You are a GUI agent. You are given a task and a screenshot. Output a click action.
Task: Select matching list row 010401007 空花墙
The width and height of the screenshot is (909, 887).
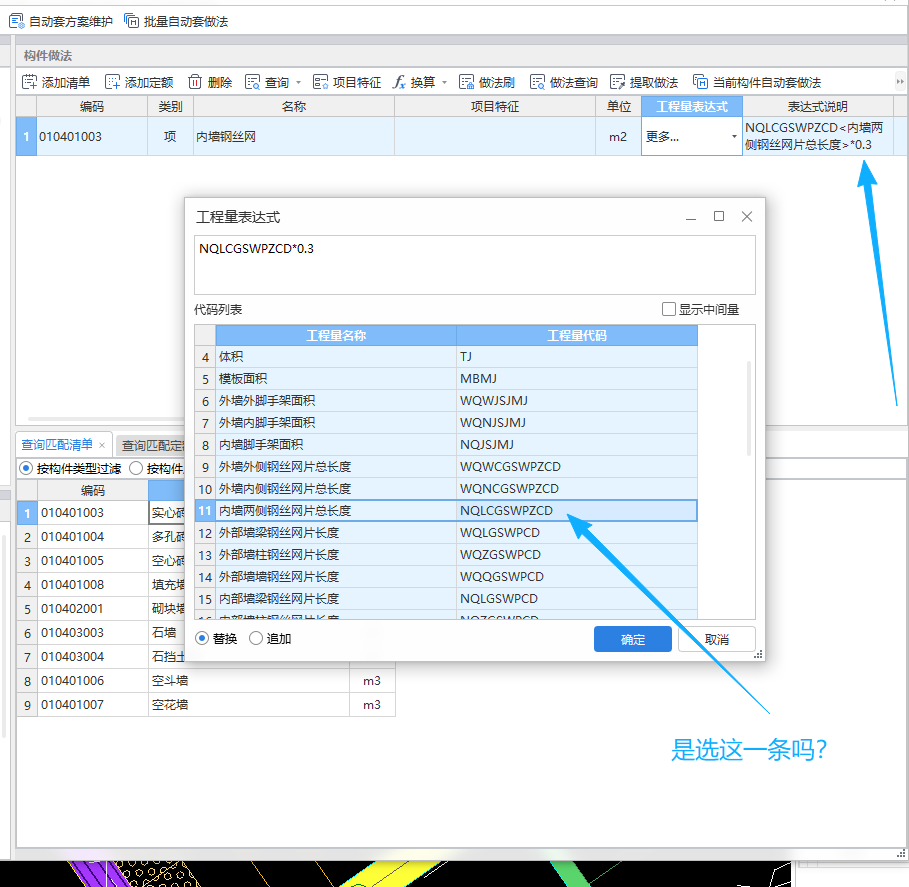tap(206, 705)
